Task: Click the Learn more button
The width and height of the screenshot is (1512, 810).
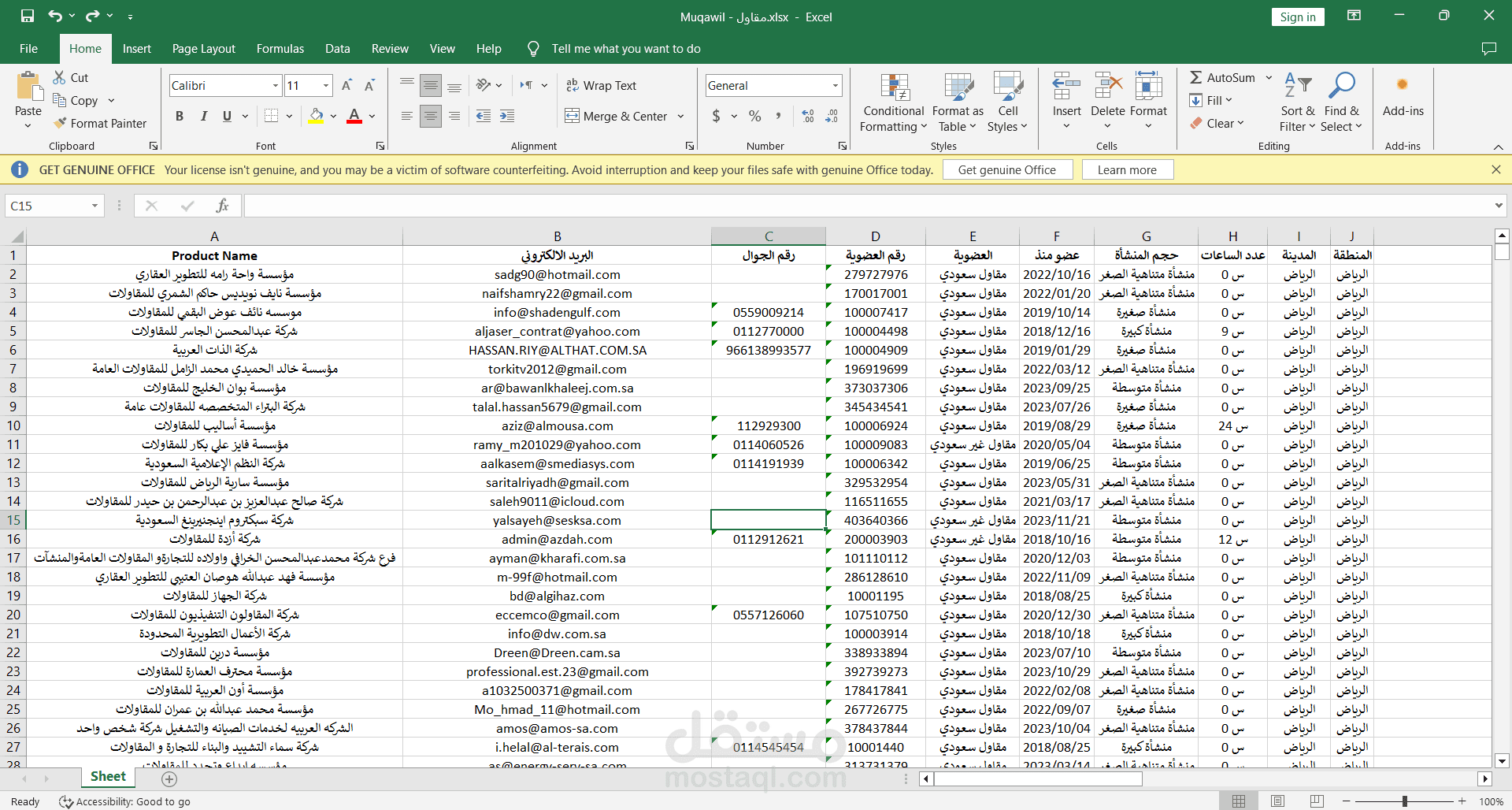Action: point(1128,169)
